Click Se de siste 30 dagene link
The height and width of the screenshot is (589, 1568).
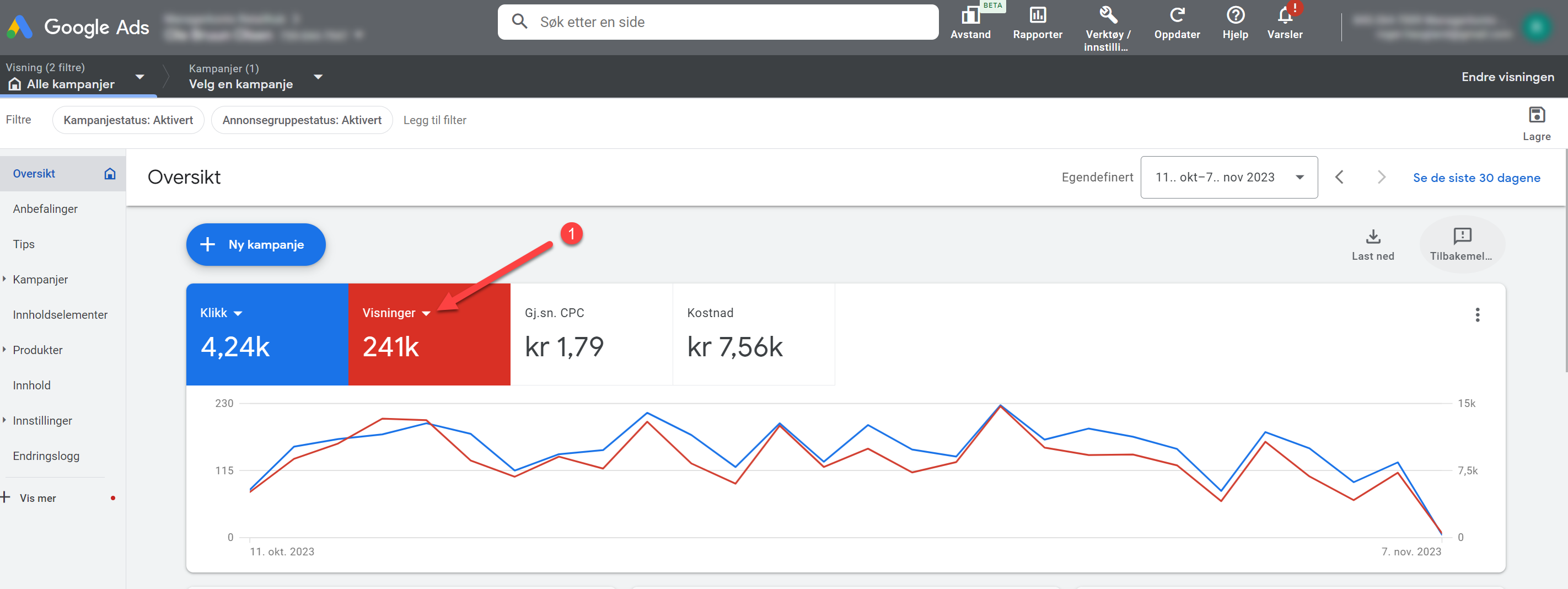pyautogui.click(x=1476, y=178)
